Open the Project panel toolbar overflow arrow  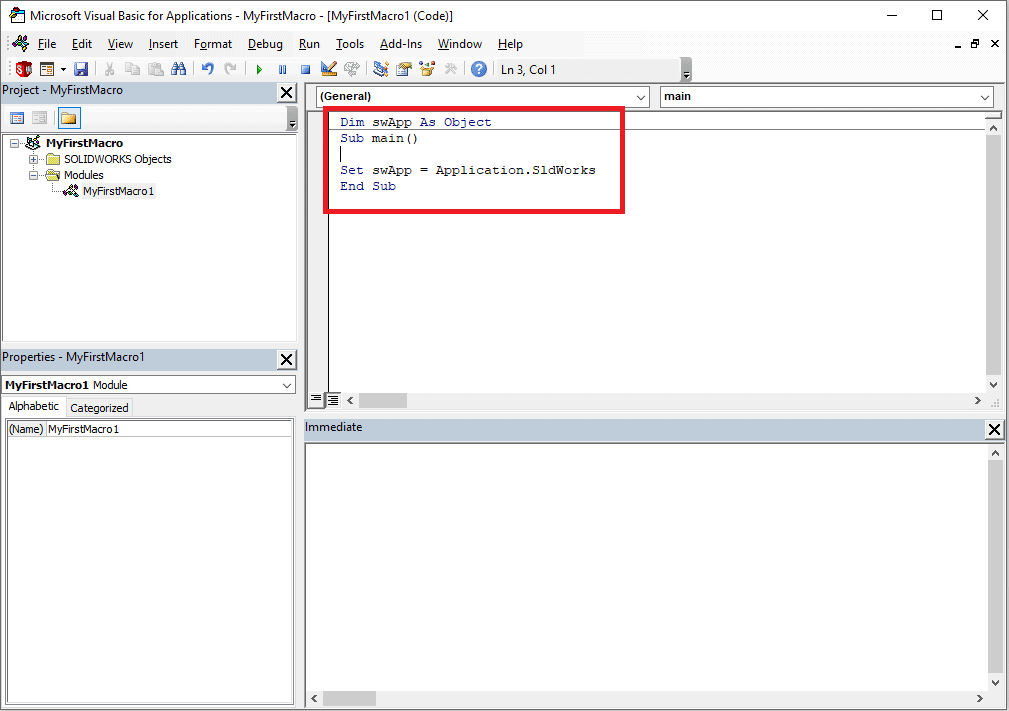click(x=292, y=119)
